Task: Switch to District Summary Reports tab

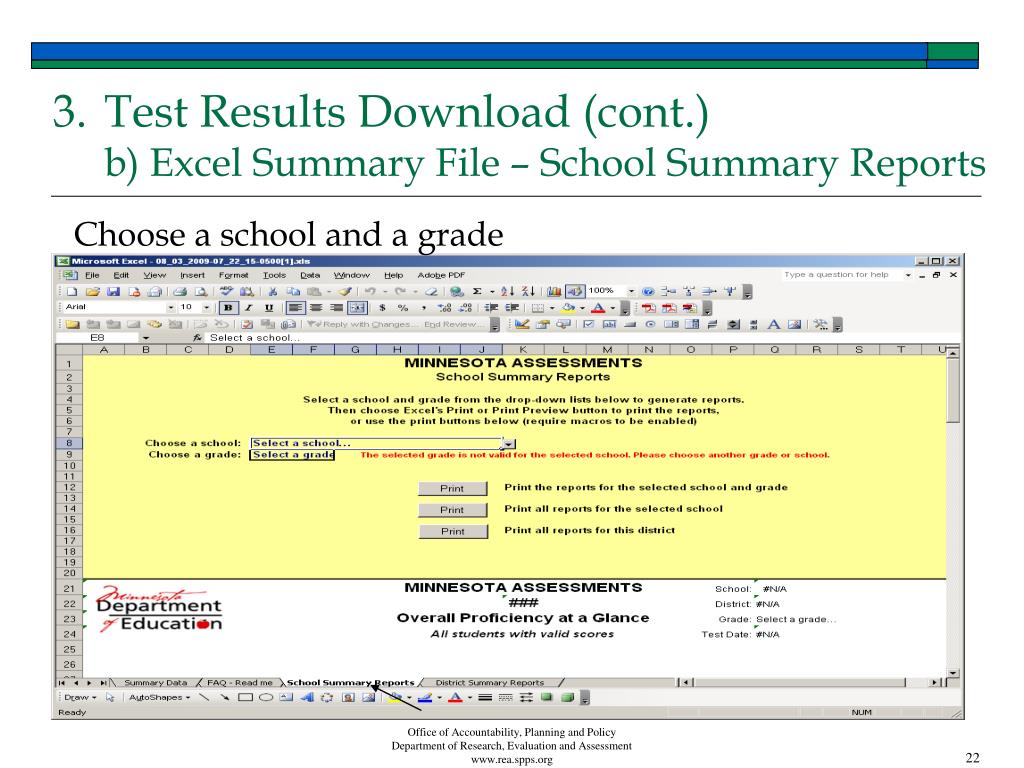Action: click(490, 682)
